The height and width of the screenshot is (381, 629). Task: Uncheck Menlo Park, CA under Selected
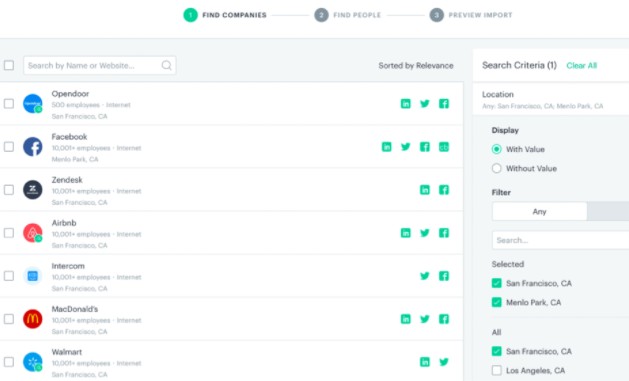pyautogui.click(x=497, y=302)
